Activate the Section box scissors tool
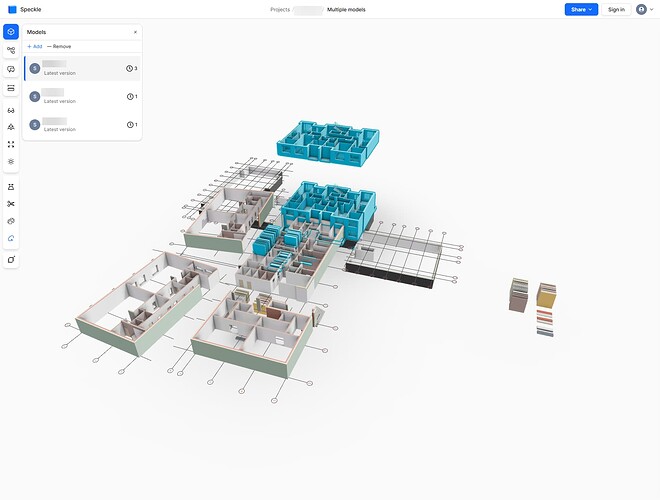This screenshot has width=660, height=500. click(11, 204)
